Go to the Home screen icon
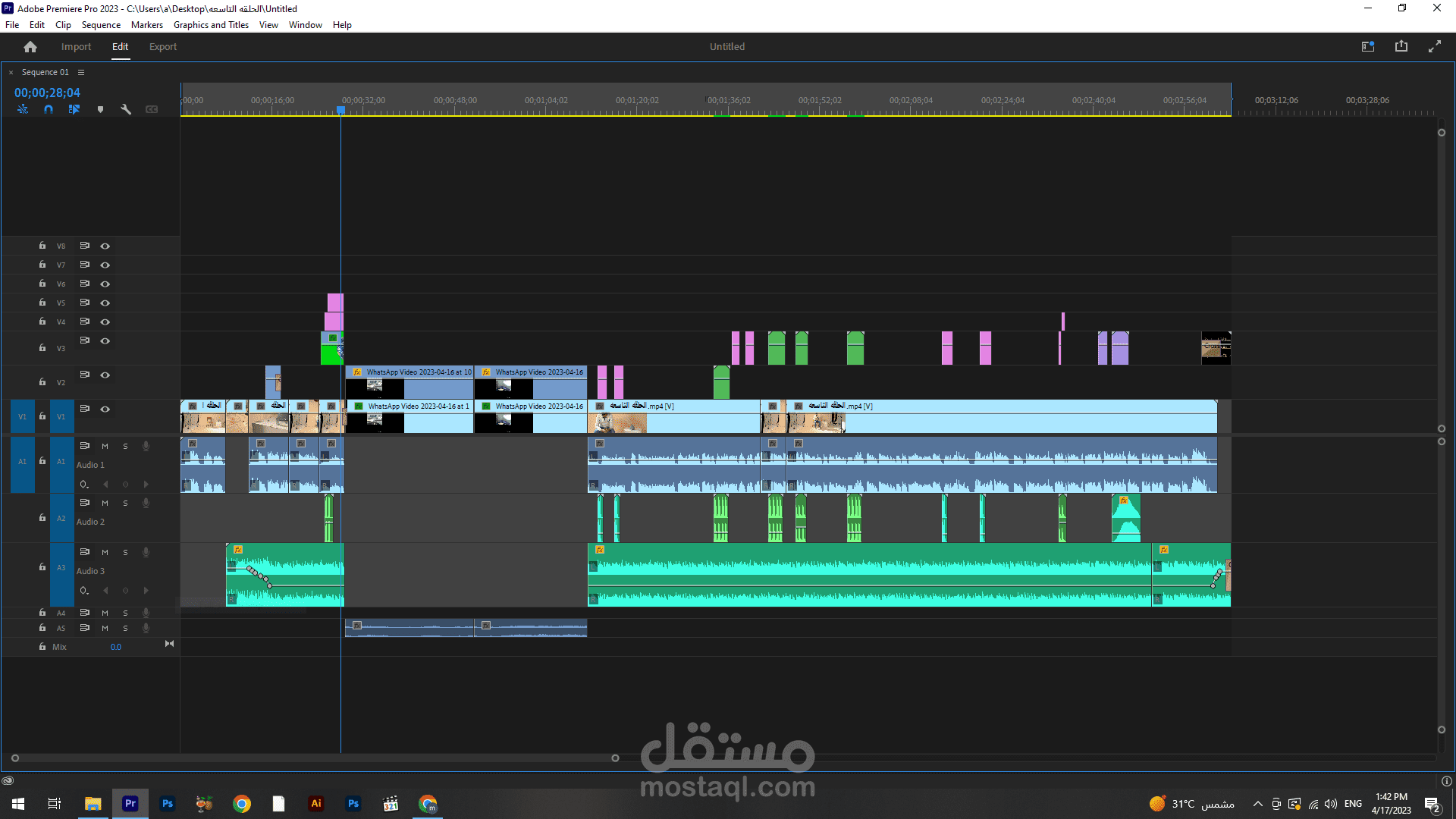The height and width of the screenshot is (819, 1456). pos(30,47)
